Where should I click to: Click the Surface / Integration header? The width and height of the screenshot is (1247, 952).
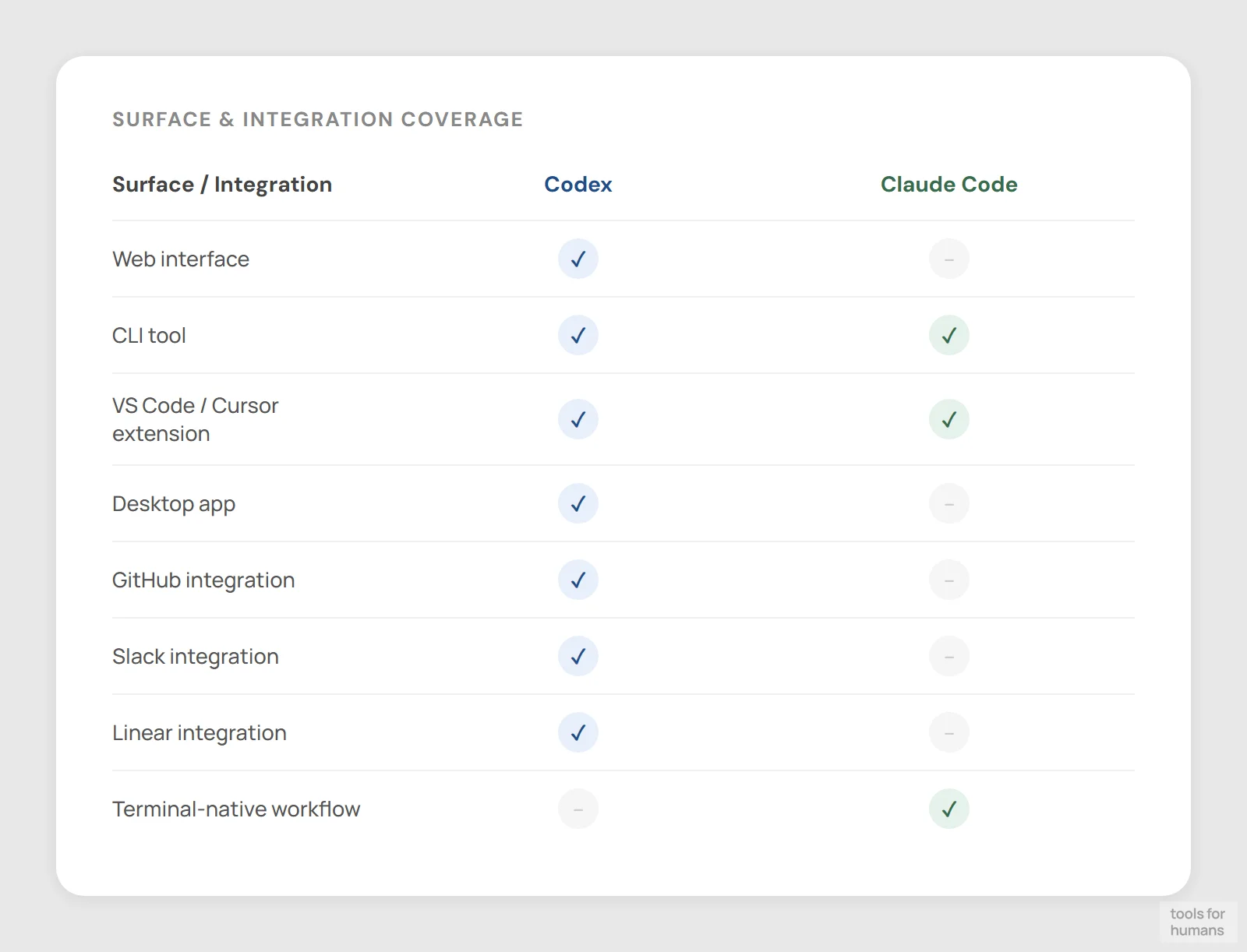click(222, 185)
